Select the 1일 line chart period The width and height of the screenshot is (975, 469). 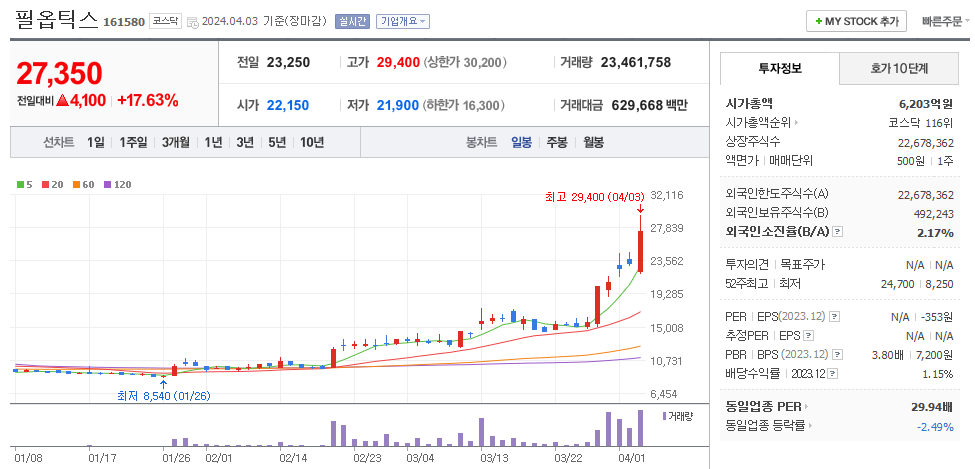click(x=96, y=142)
